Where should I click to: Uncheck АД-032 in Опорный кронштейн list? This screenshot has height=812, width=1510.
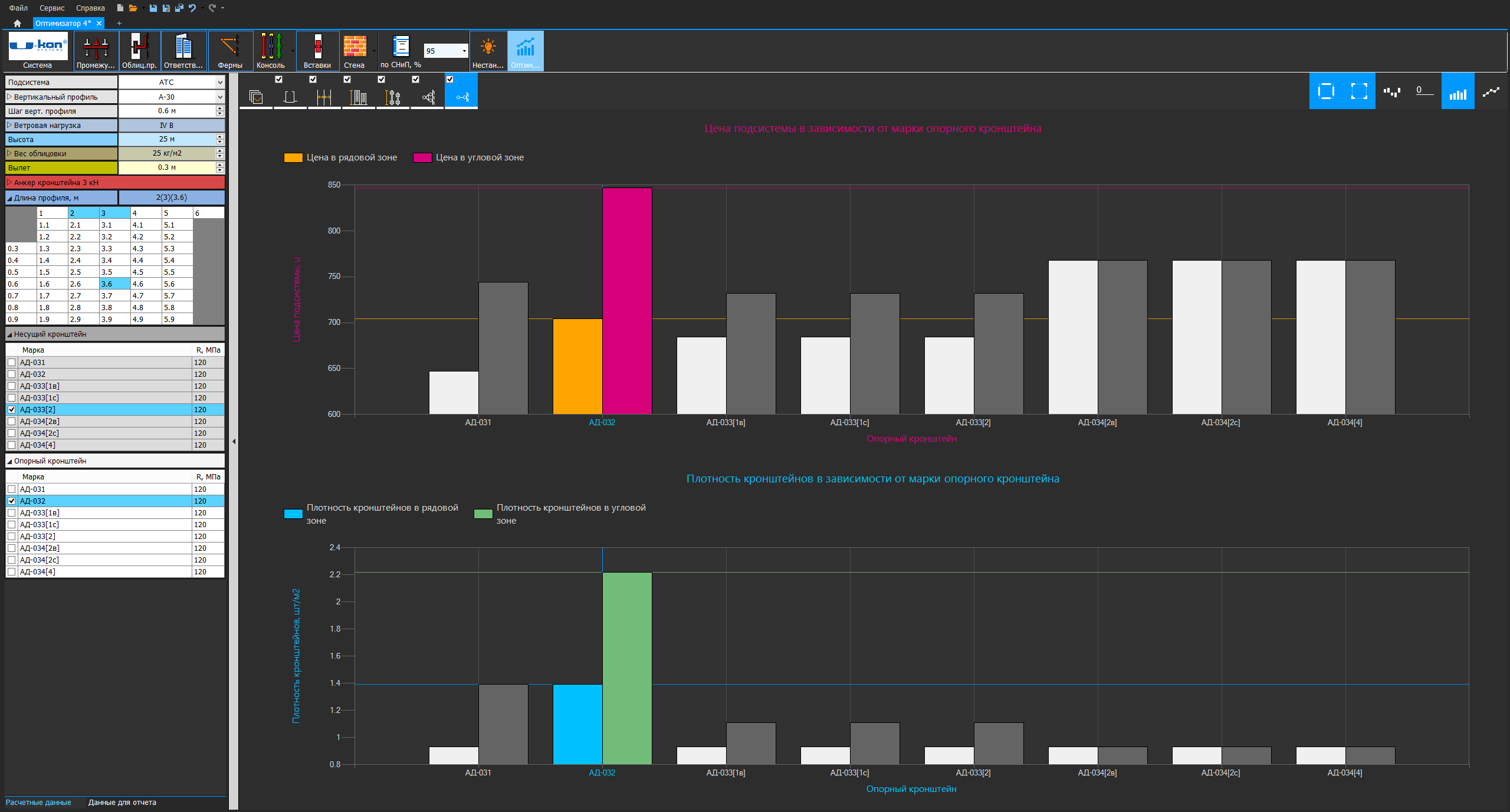click(x=12, y=501)
